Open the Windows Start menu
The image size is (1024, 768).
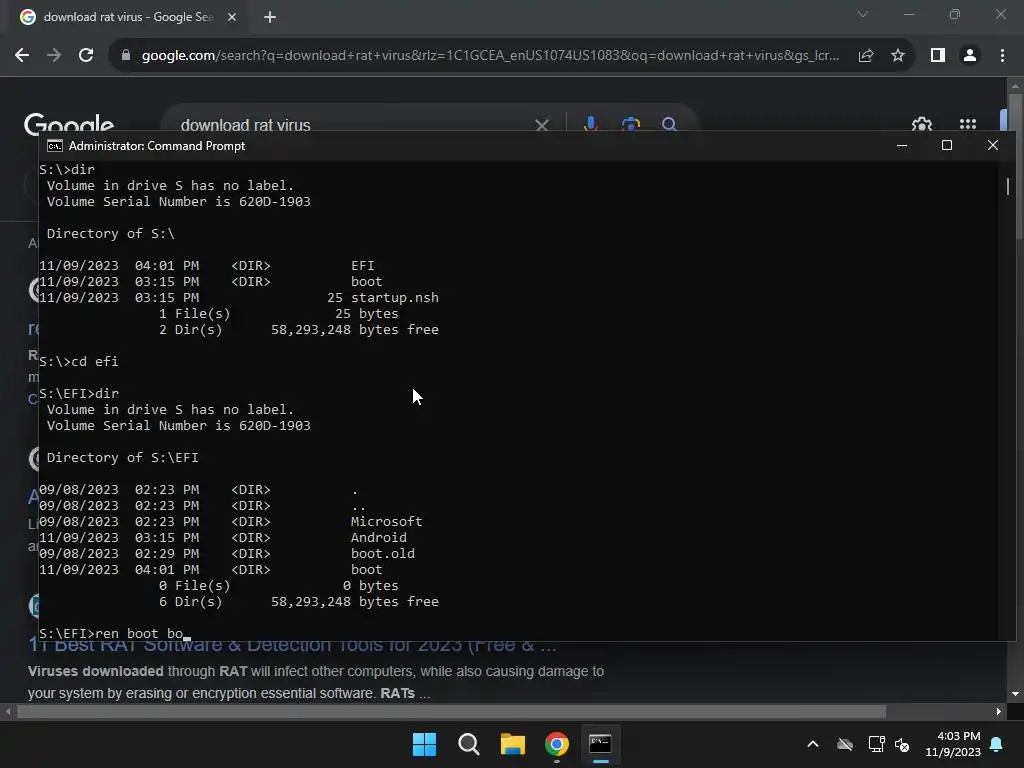coord(424,744)
